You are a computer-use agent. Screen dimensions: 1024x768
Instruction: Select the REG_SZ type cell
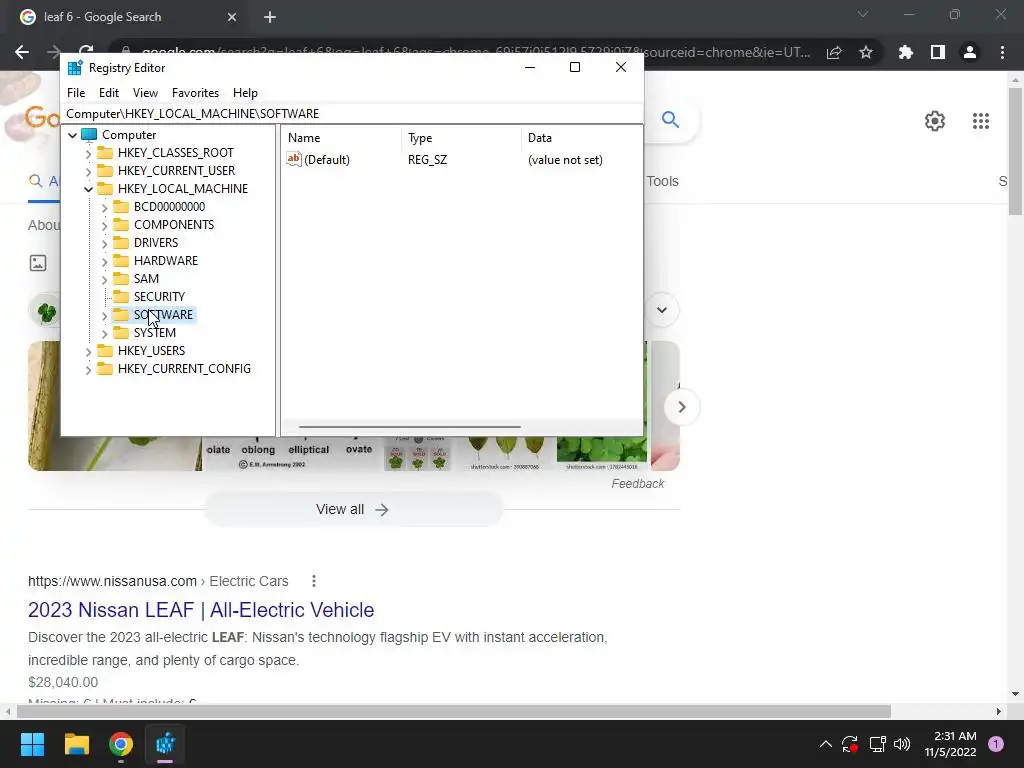[427, 159]
